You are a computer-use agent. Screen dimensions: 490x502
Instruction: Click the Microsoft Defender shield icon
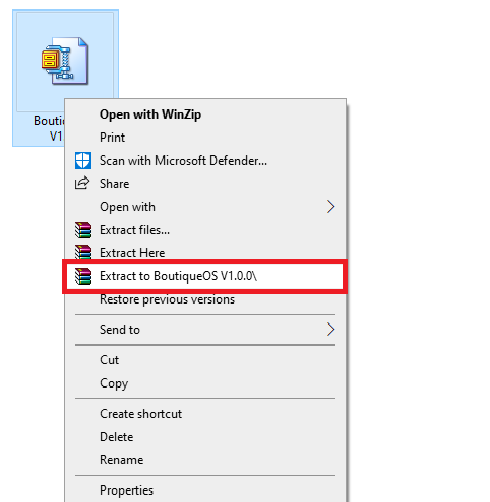(82, 161)
